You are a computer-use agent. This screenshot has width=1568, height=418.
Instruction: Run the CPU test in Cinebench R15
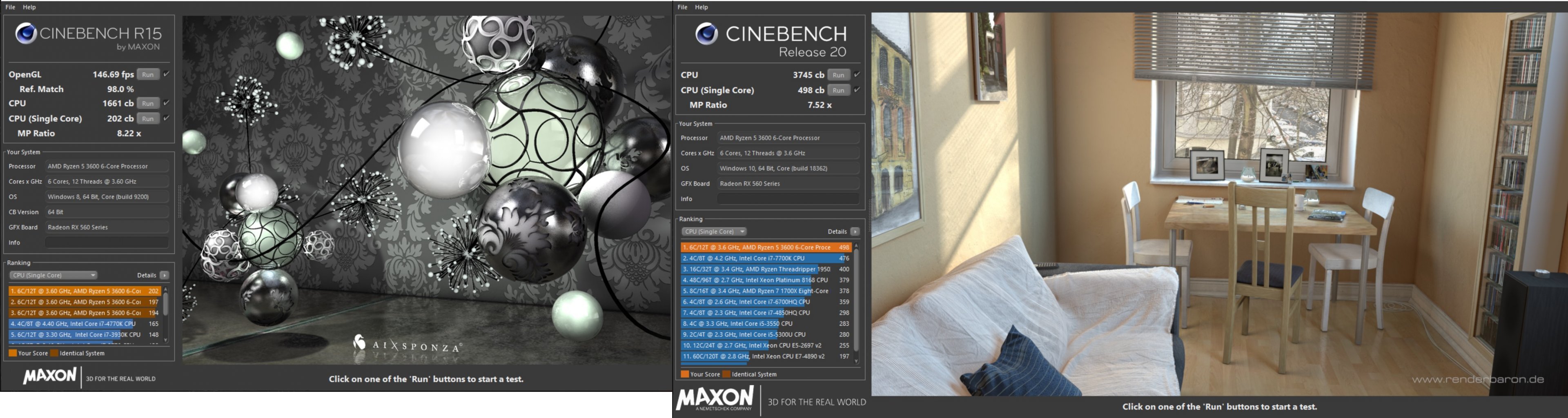point(148,103)
